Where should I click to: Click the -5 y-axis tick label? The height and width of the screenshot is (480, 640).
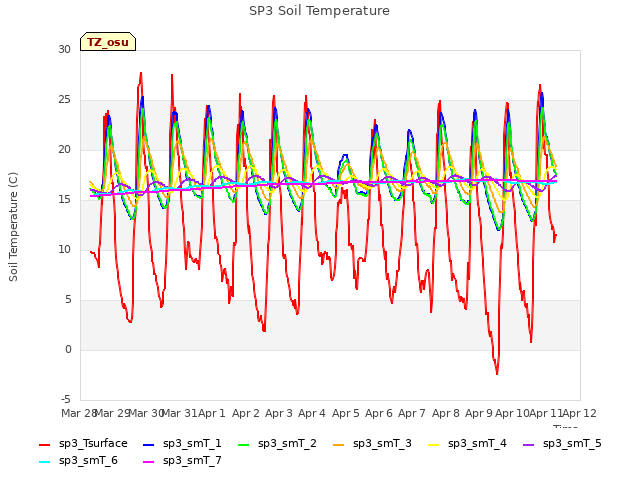tap(66, 399)
